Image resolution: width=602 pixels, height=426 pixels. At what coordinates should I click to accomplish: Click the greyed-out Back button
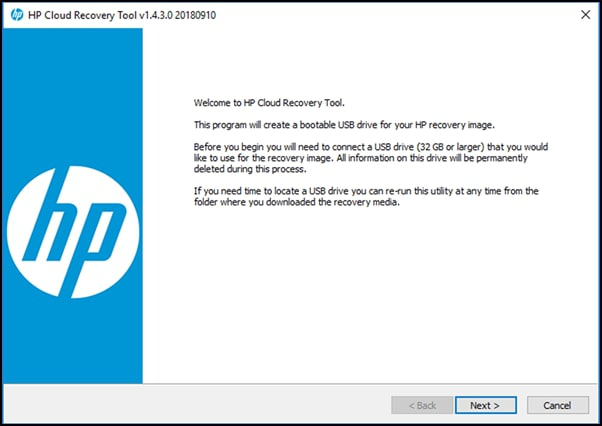point(418,405)
